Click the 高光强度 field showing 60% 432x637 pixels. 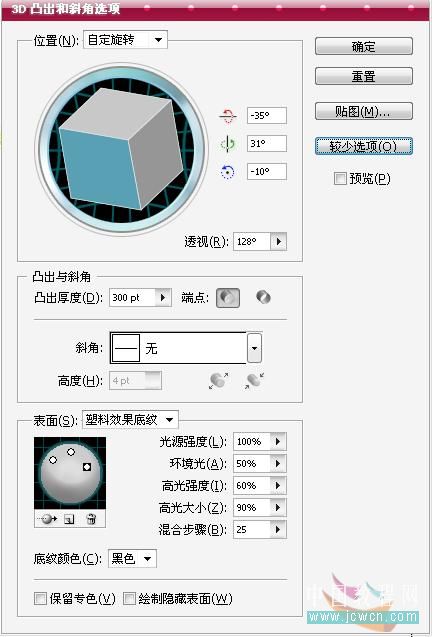pyautogui.click(x=252, y=485)
